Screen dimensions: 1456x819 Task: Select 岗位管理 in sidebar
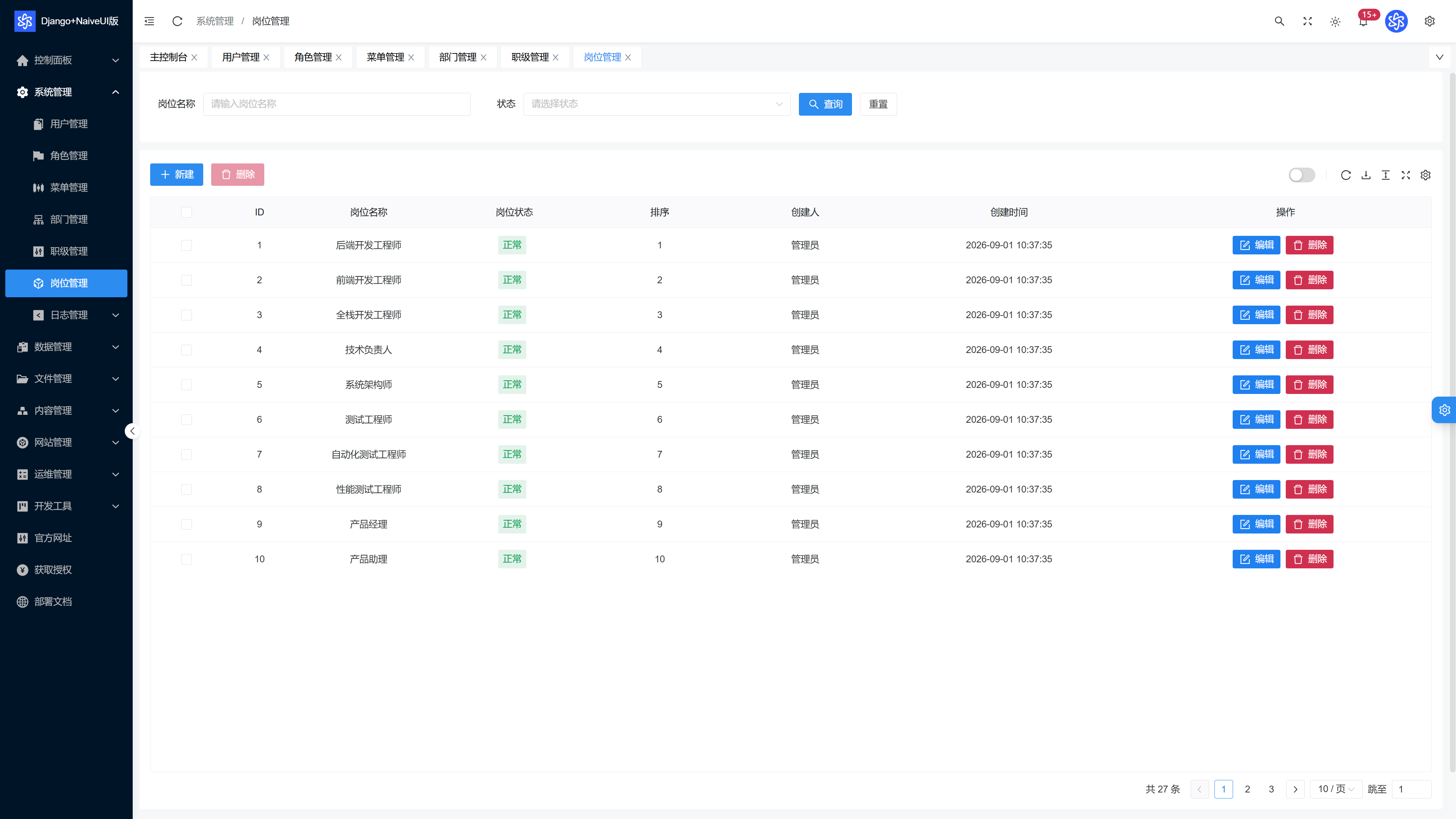coord(66,283)
